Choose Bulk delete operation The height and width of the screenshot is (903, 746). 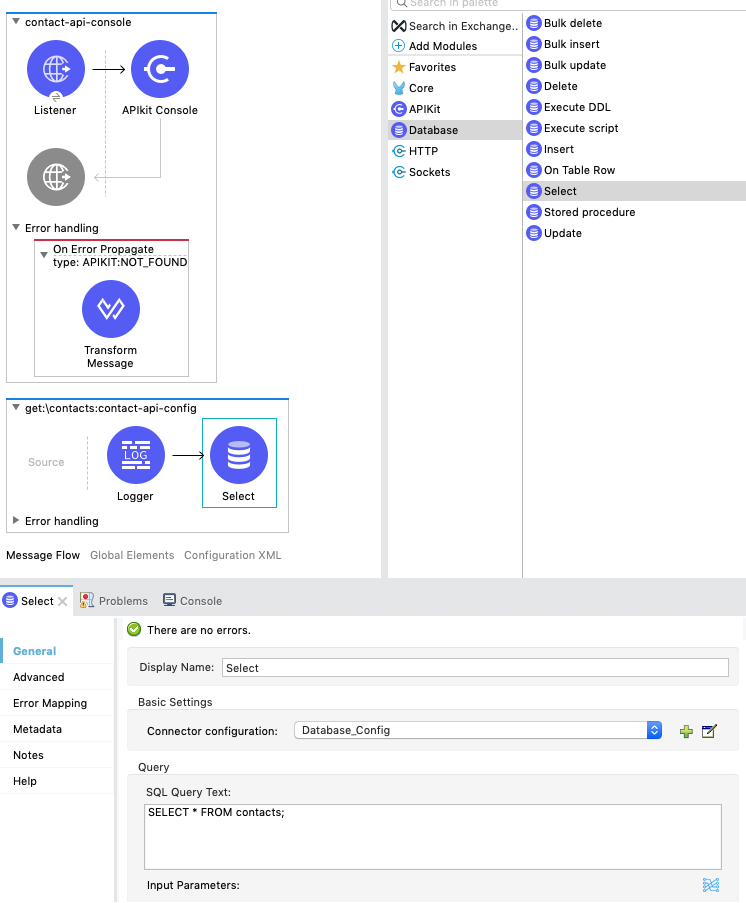click(x=565, y=24)
